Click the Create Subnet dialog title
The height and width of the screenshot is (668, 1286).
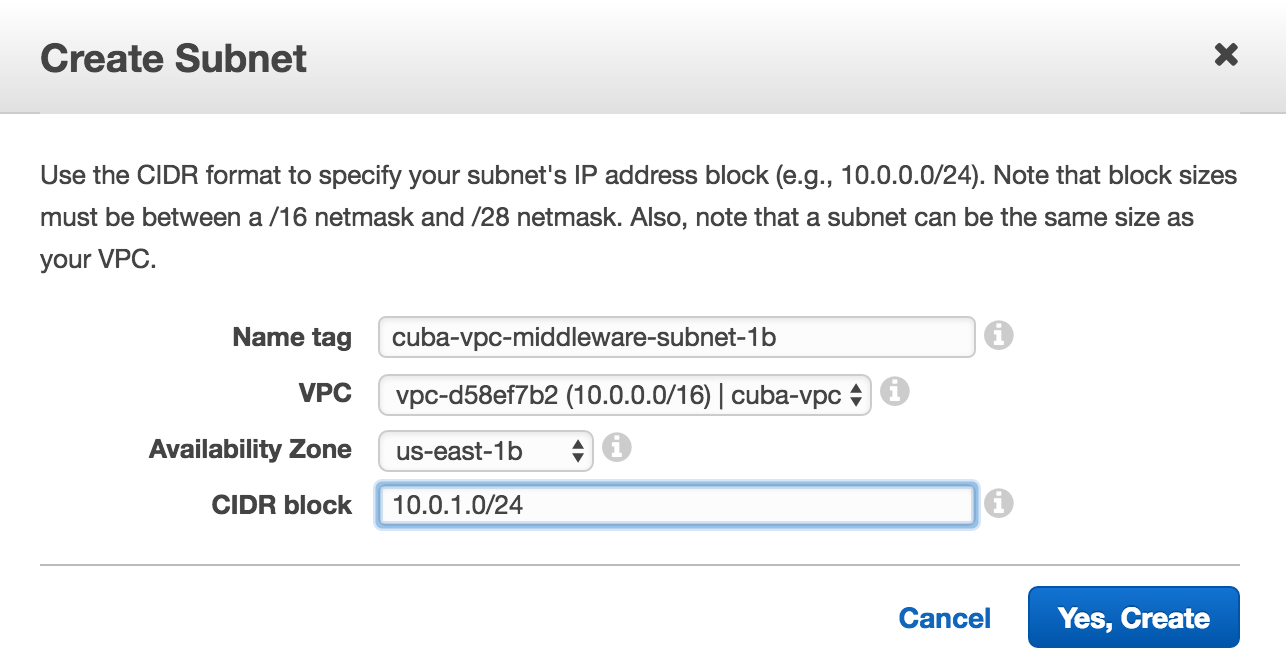pyautogui.click(x=173, y=58)
